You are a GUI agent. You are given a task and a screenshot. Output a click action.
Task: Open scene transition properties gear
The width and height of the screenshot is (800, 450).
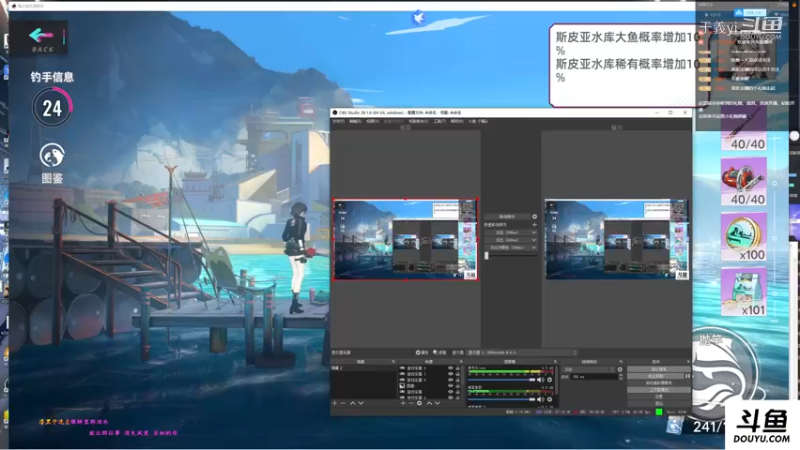click(620, 369)
